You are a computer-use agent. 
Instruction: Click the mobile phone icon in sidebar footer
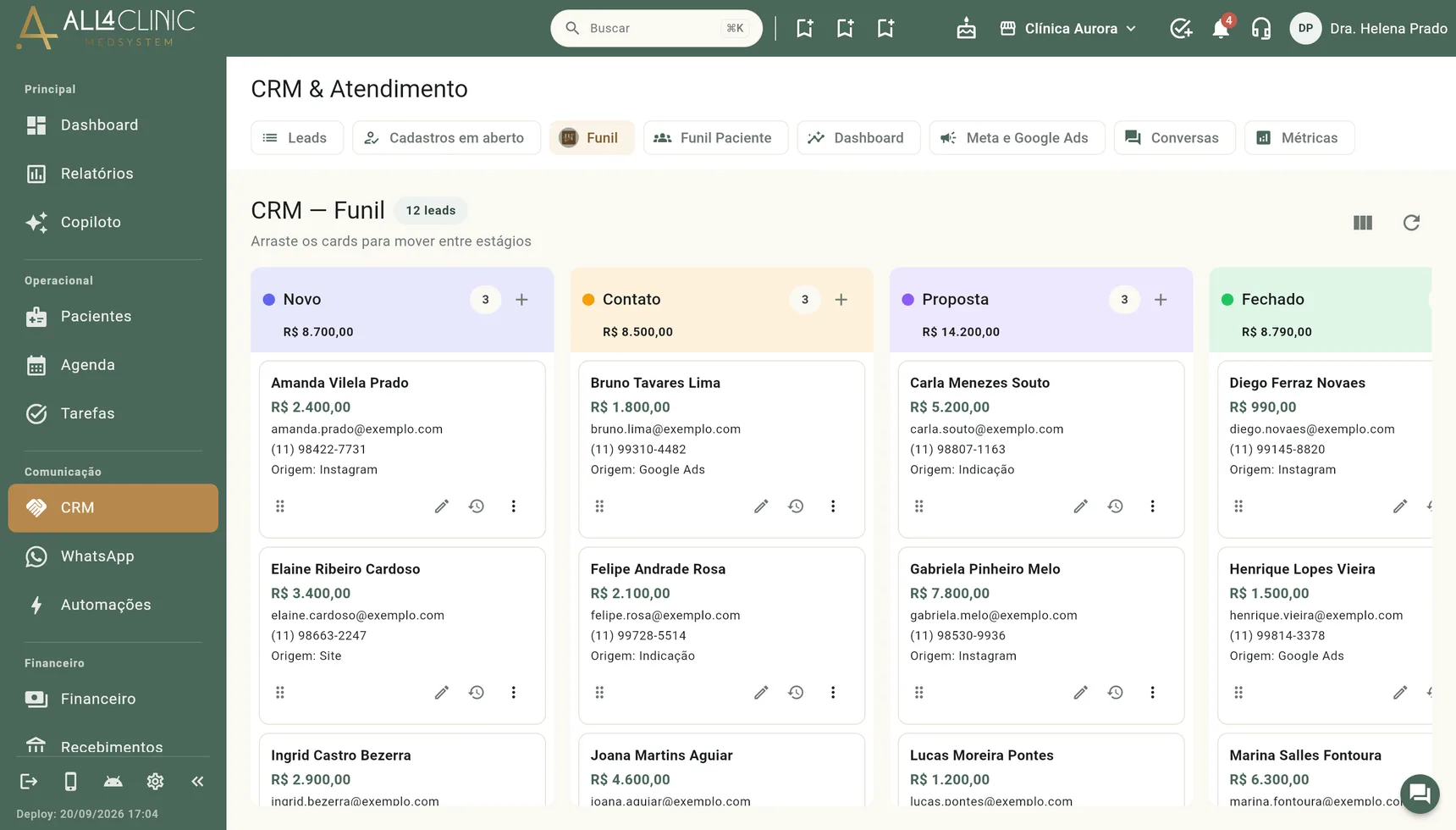pyautogui.click(x=71, y=782)
